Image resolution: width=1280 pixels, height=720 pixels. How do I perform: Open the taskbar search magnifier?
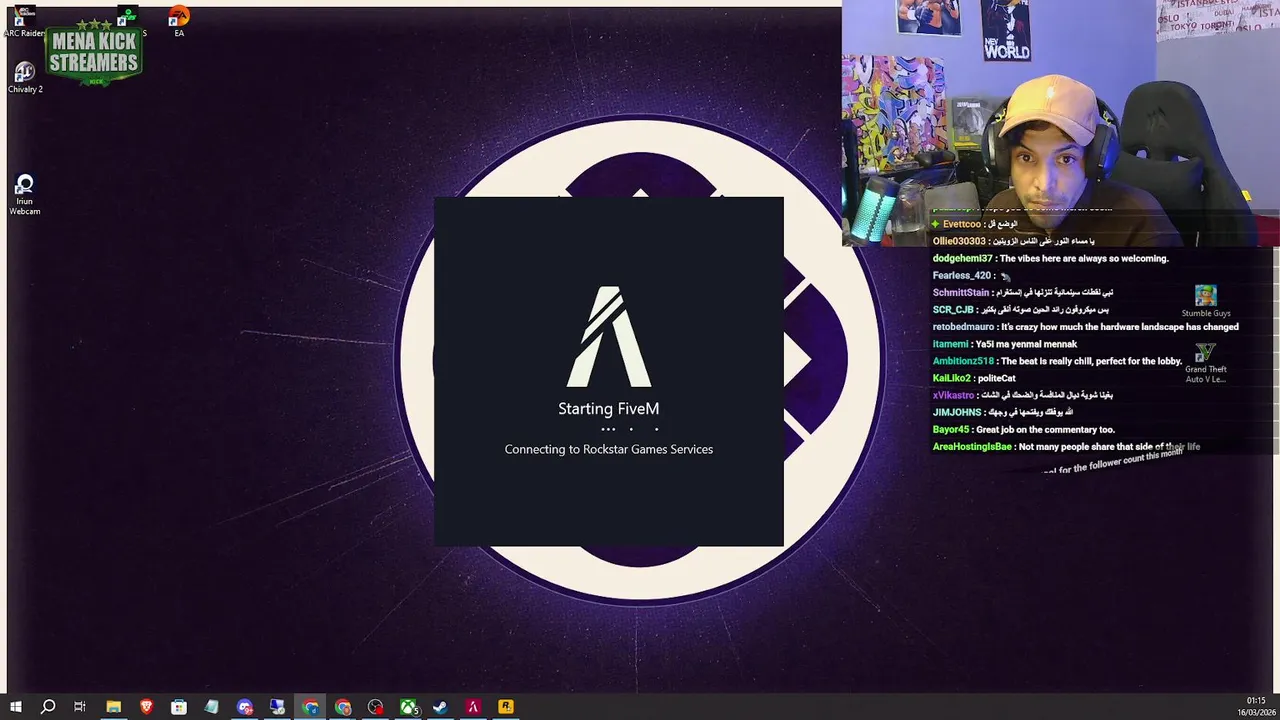(48, 707)
